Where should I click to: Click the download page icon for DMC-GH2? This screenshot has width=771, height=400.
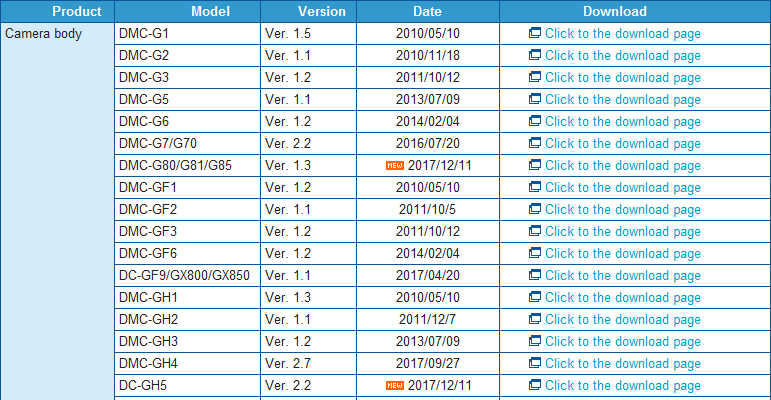534,318
